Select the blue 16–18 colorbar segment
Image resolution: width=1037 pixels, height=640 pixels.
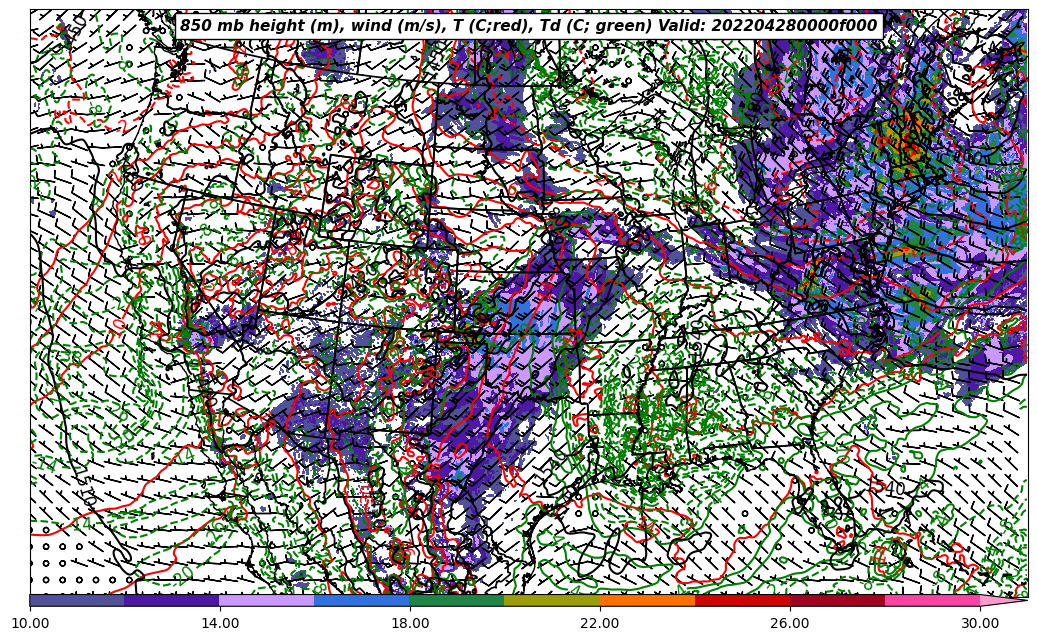point(362,600)
